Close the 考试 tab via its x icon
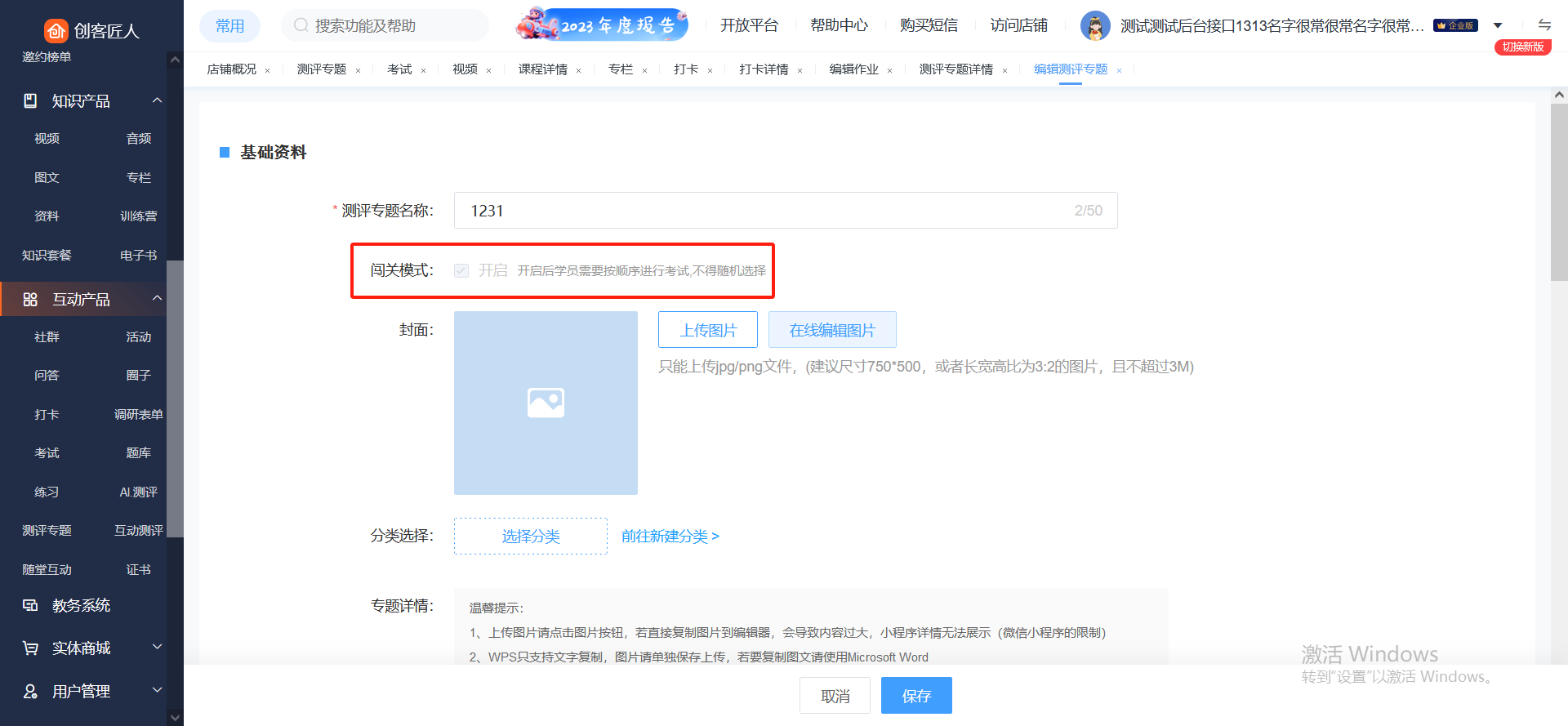 coord(423,71)
